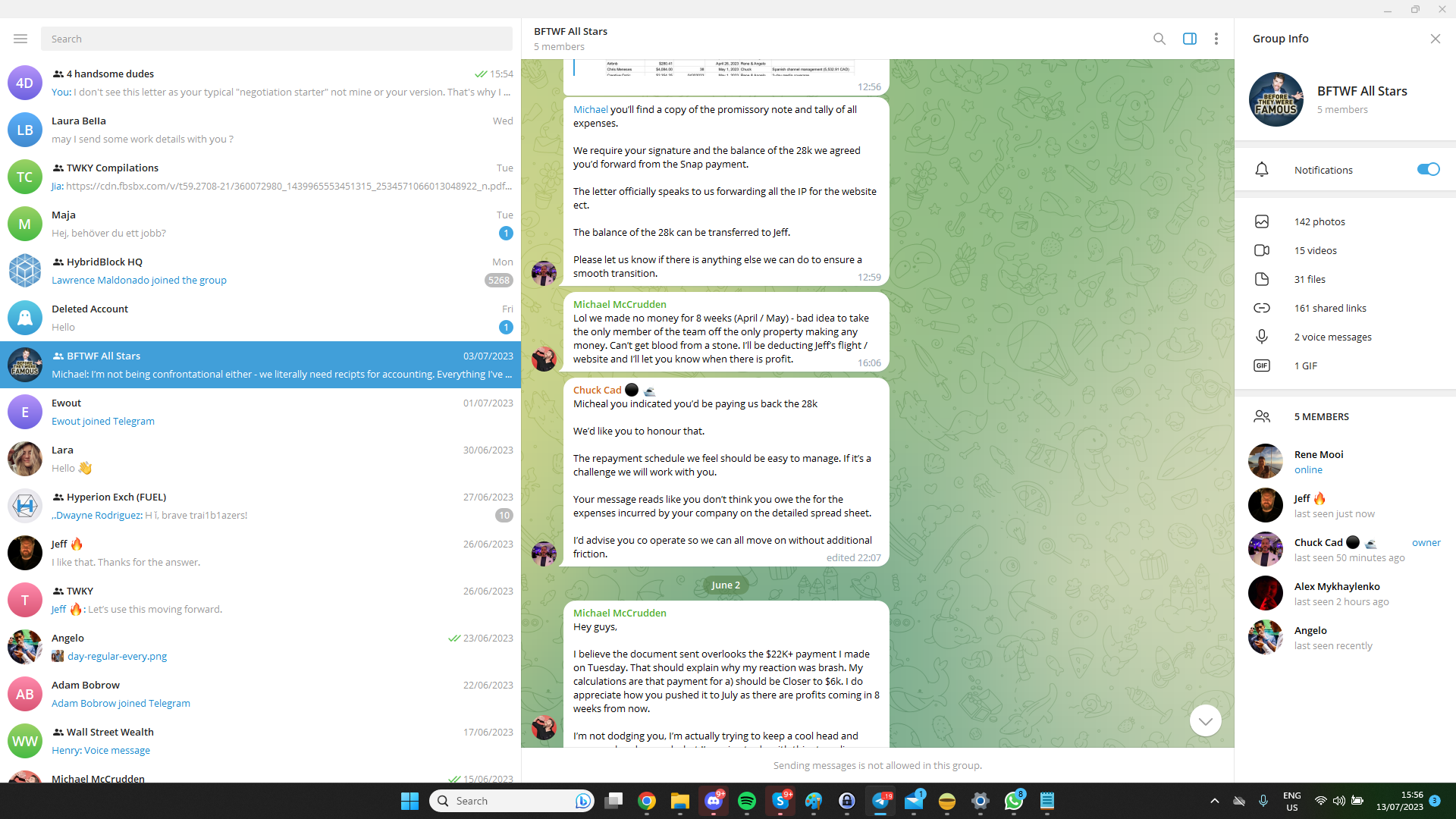Click the search-in-chat magnifier icon
1456x819 pixels.
[x=1159, y=39]
